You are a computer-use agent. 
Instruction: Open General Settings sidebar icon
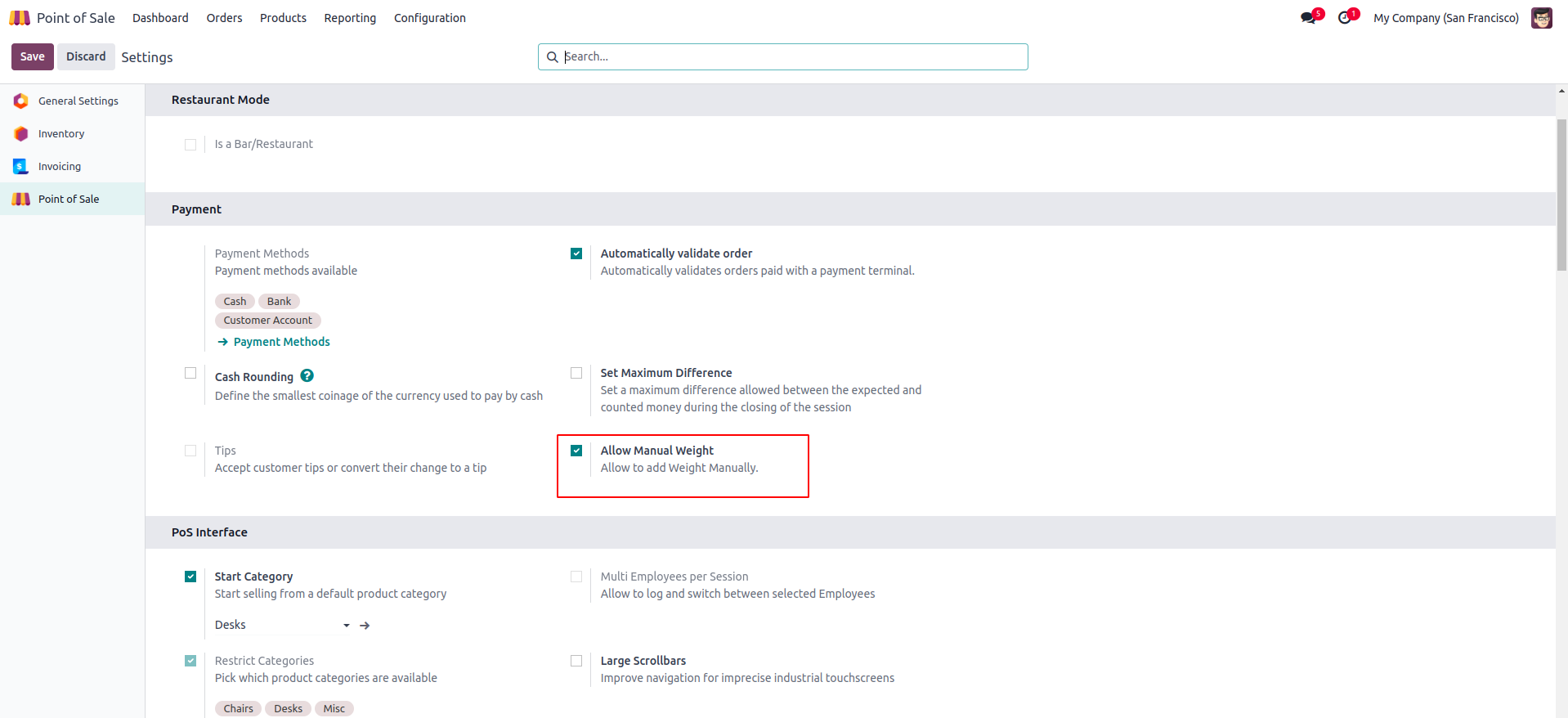(21, 101)
